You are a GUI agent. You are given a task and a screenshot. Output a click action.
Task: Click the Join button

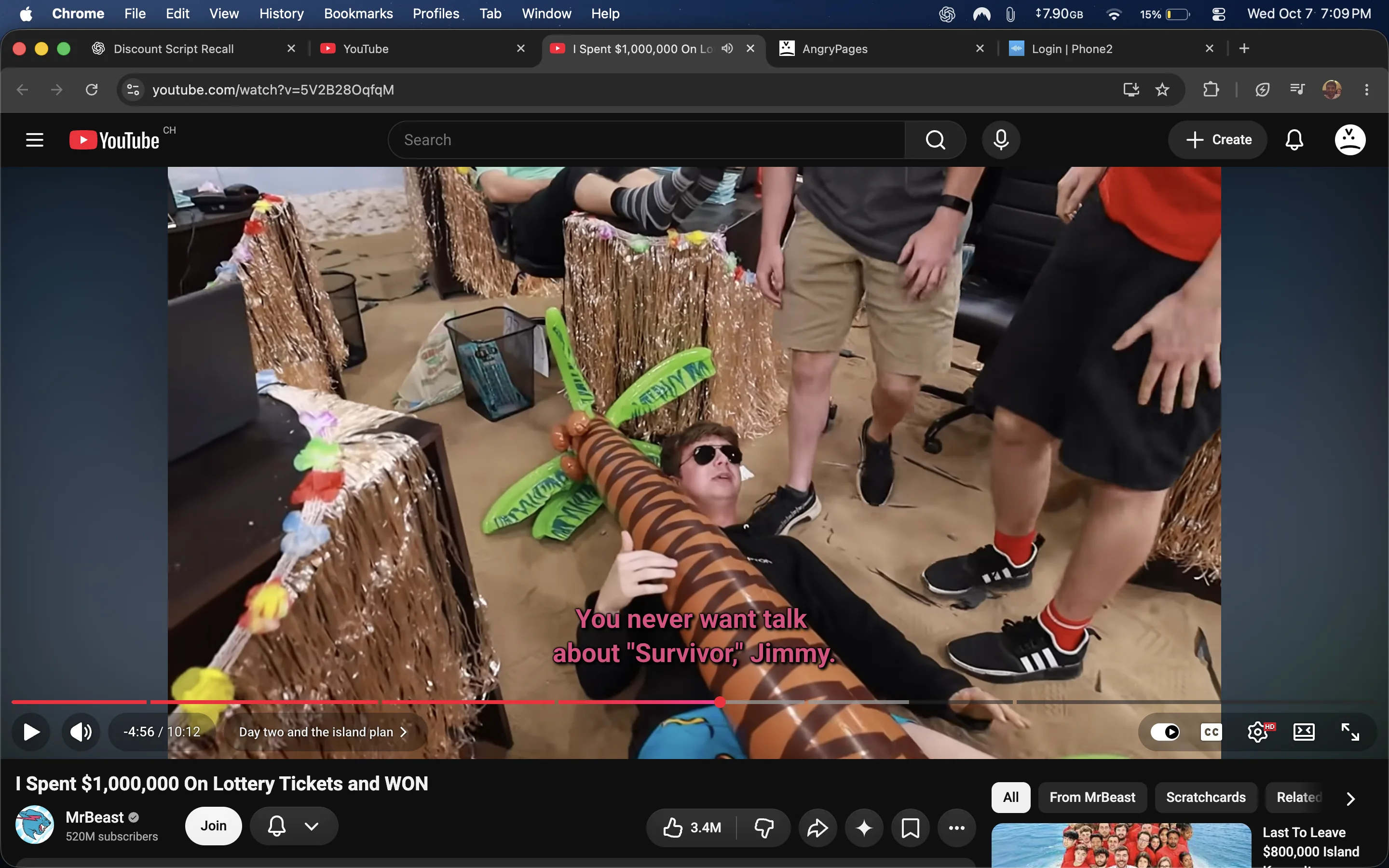214,826
